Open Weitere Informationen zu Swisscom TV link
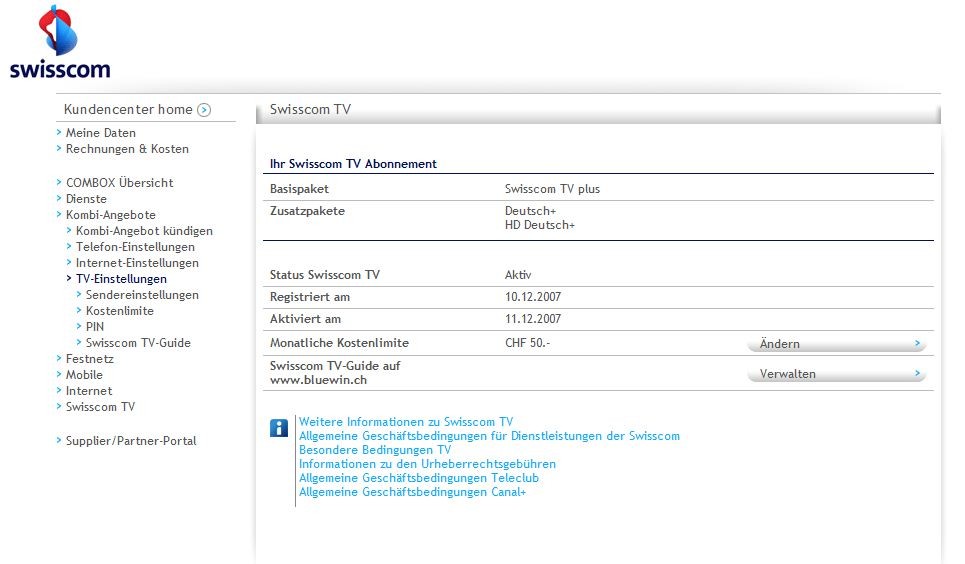The height and width of the screenshot is (564, 965). (x=405, y=422)
